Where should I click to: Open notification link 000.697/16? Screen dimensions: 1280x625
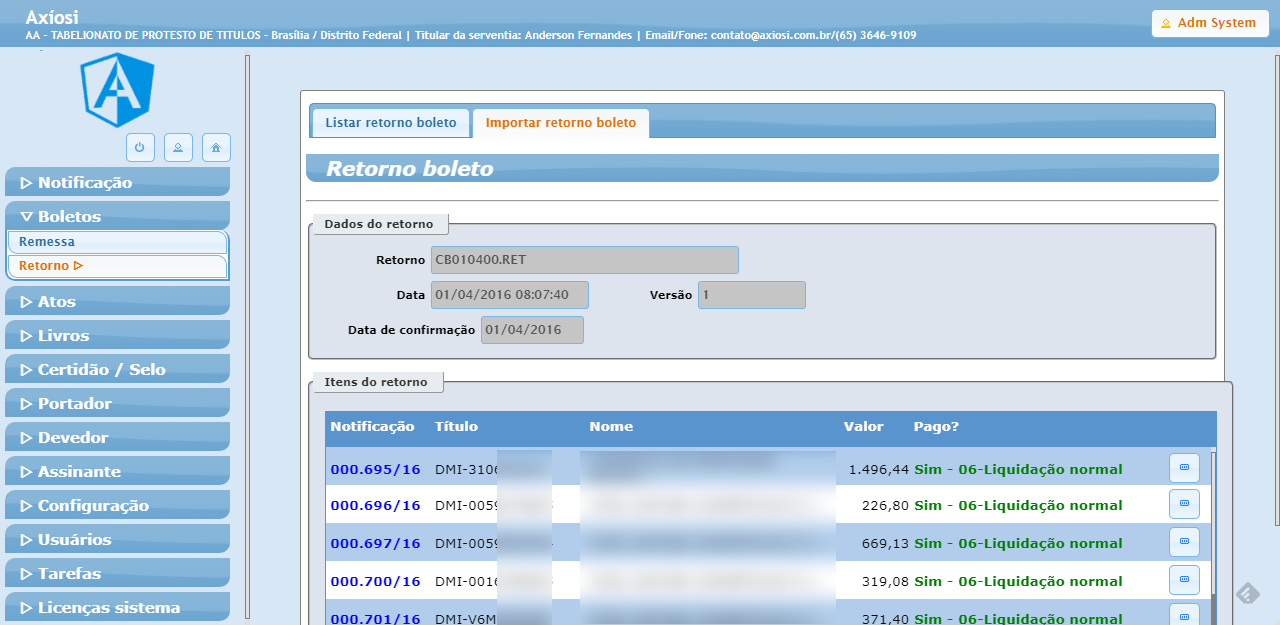pos(375,543)
